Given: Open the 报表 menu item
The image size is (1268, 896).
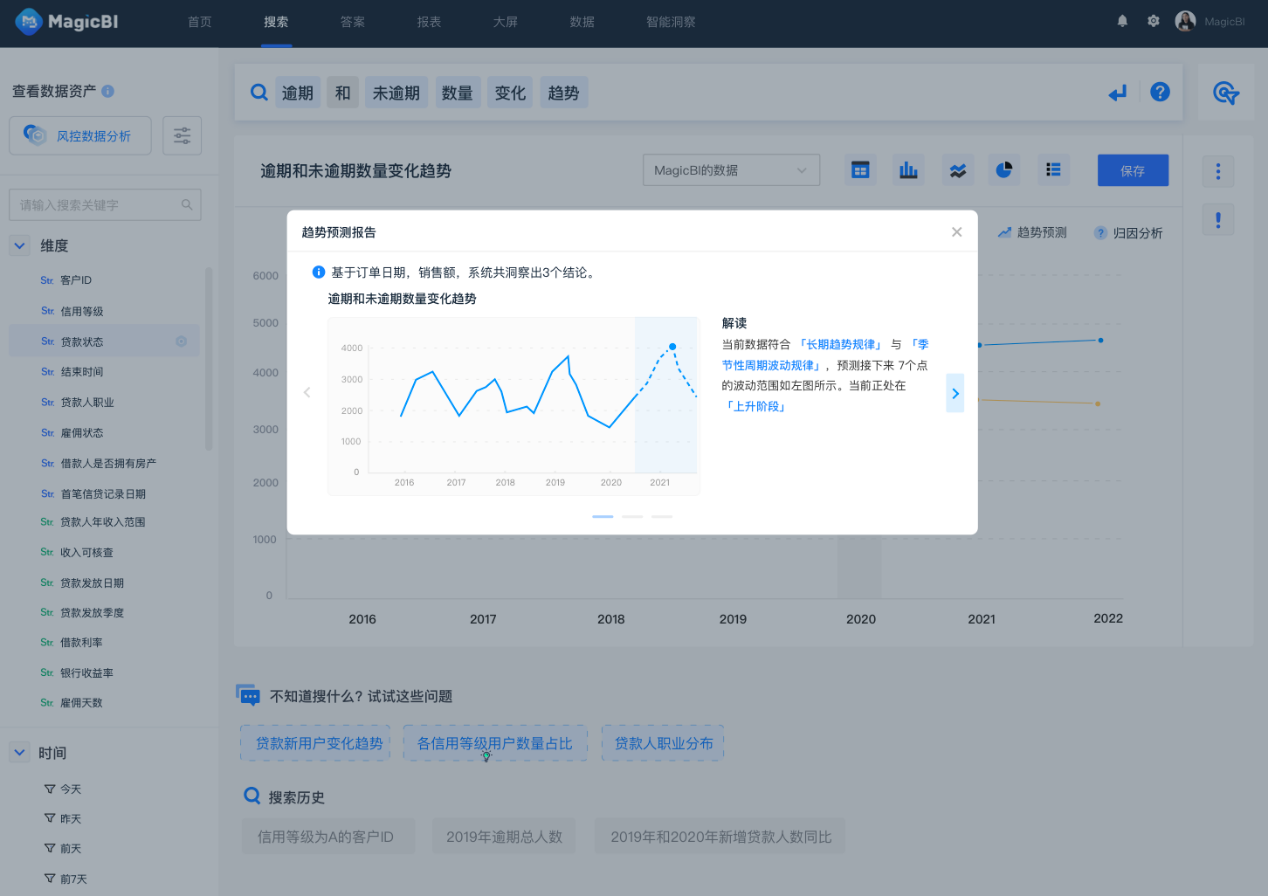Looking at the screenshot, I should click(429, 20).
